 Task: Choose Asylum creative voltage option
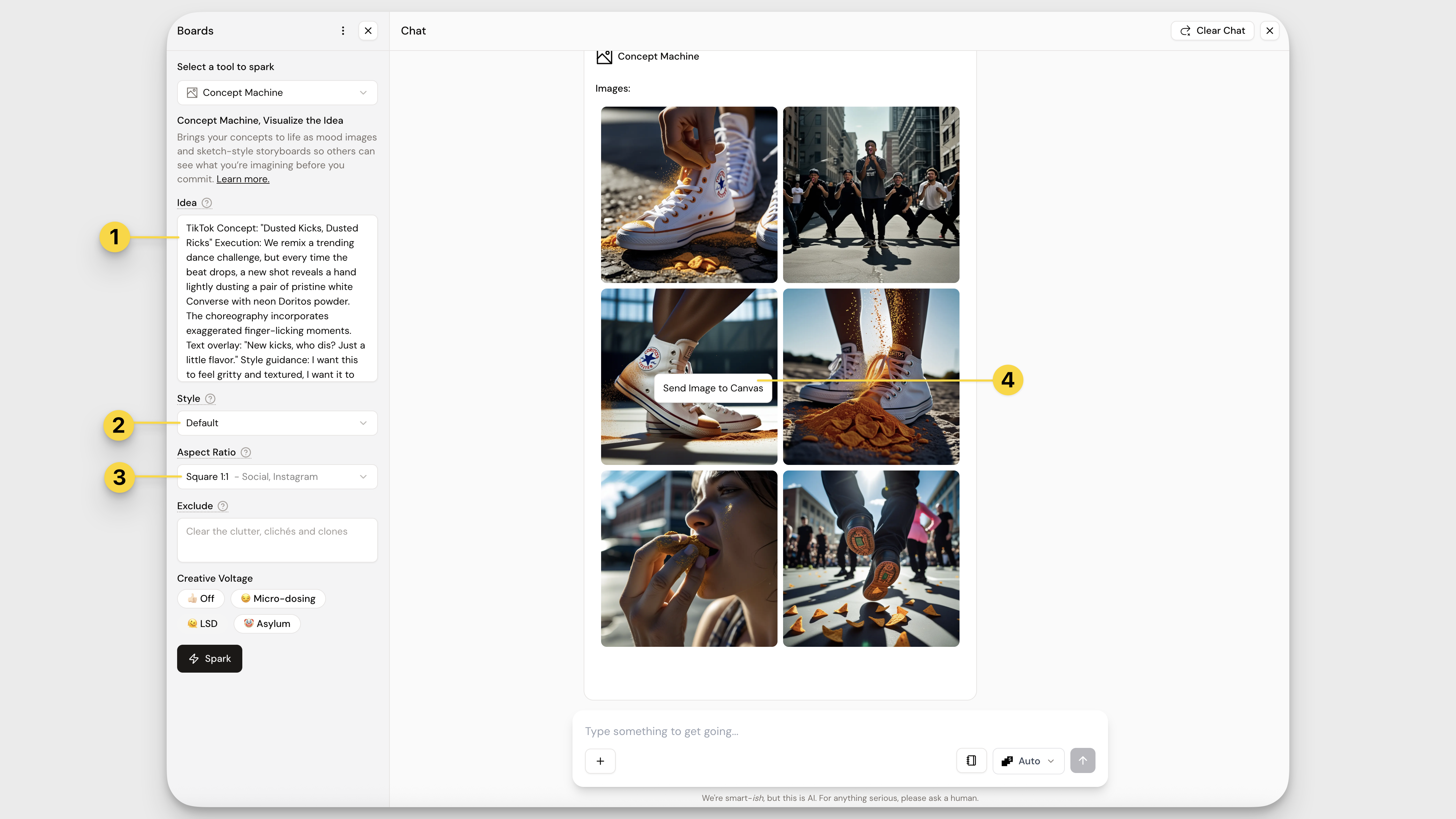pyautogui.click(x=267, y=623)
